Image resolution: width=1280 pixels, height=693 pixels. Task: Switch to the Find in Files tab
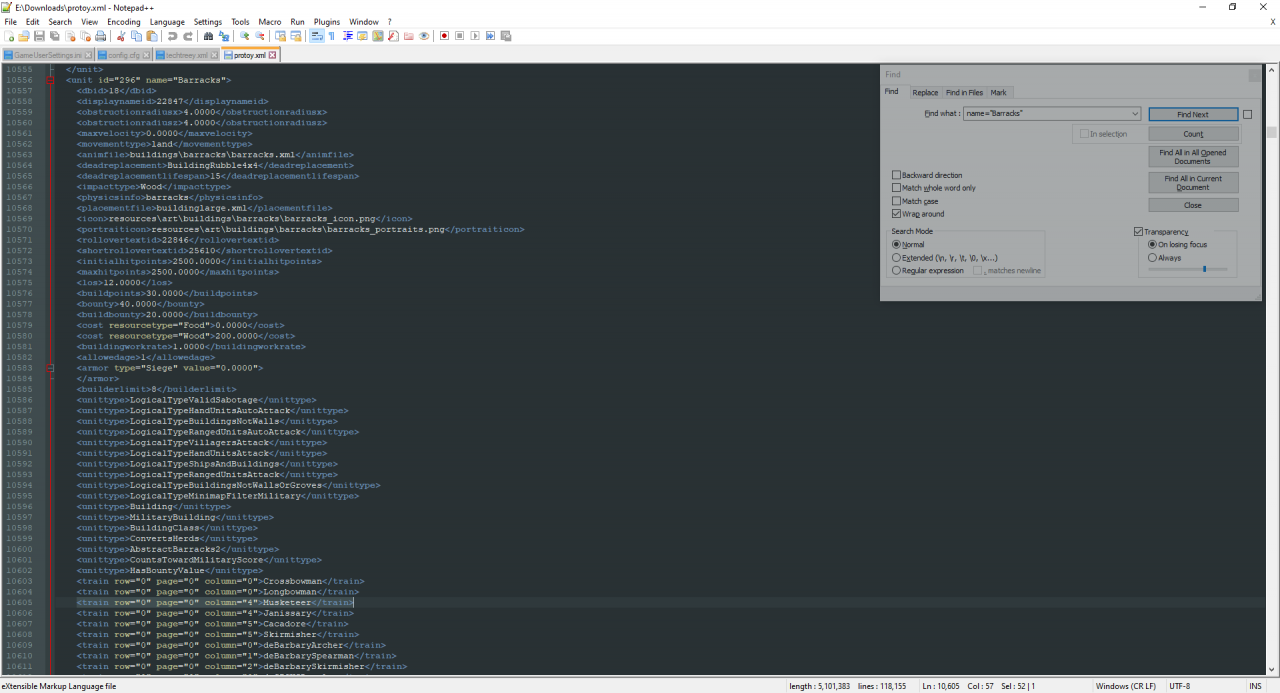point(964,92)
